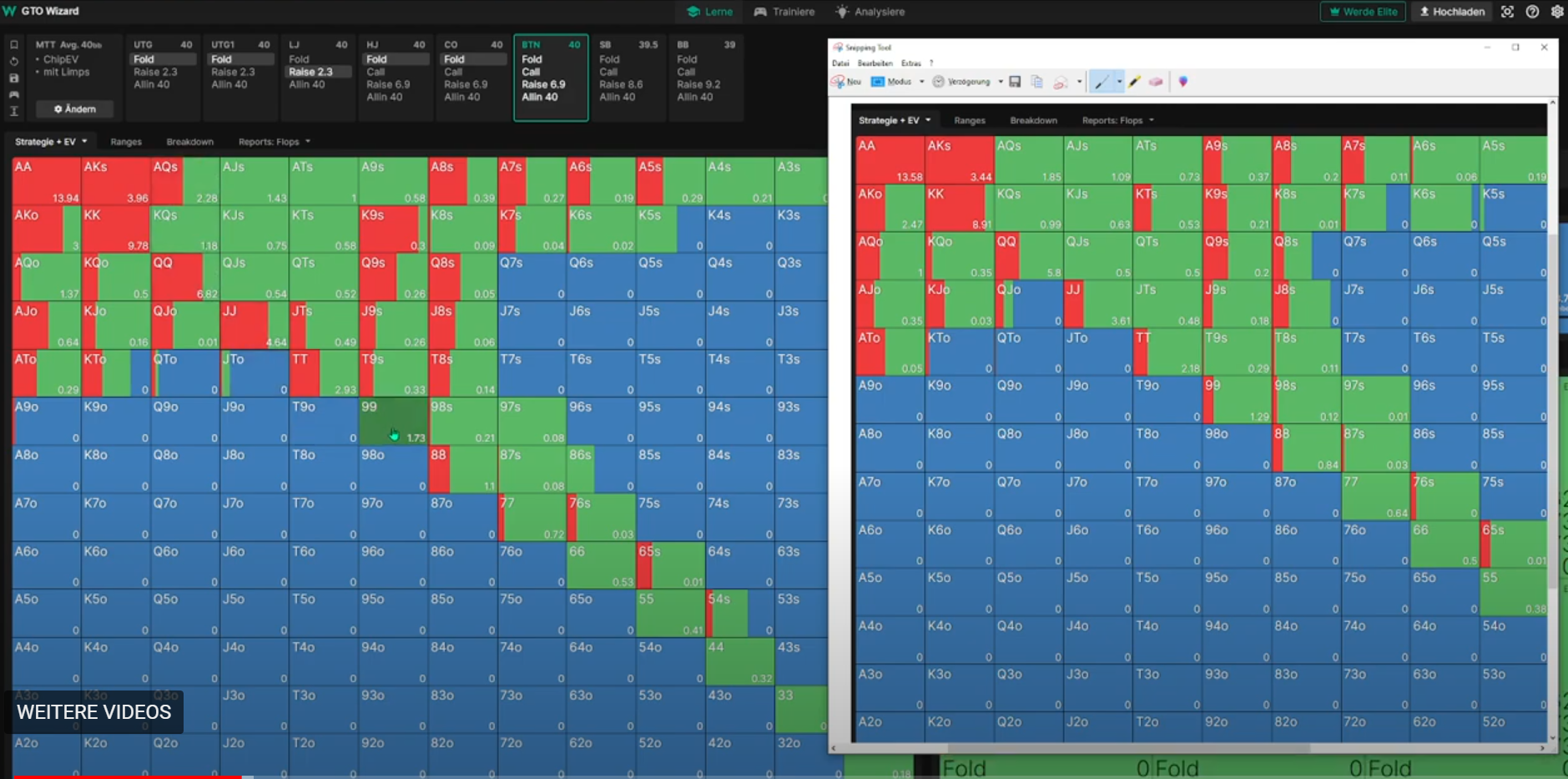Go to the Analysiere section

tap(870, 12)
